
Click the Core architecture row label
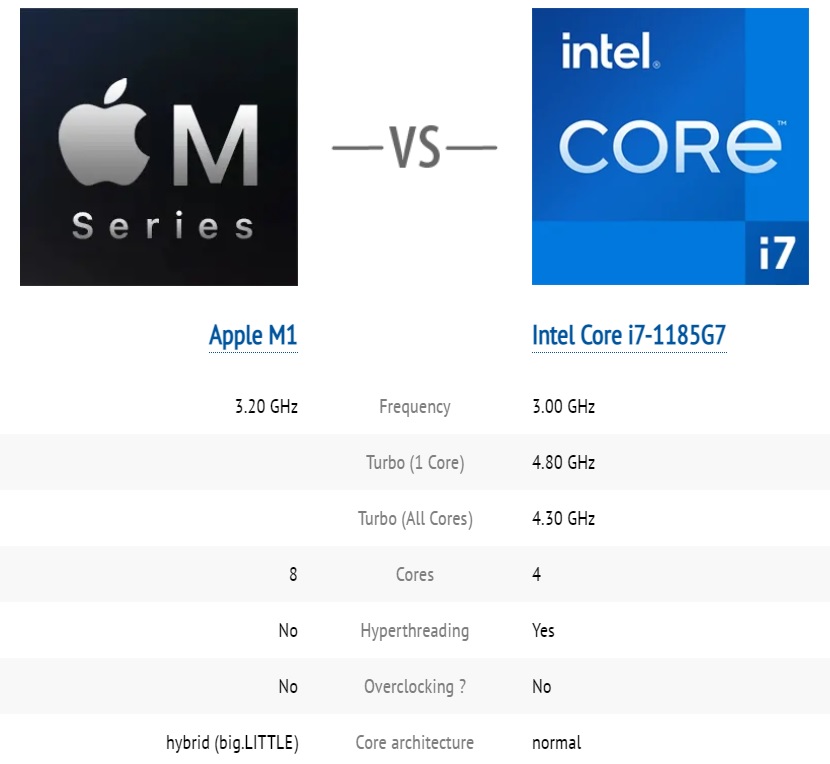pos(414,743)
